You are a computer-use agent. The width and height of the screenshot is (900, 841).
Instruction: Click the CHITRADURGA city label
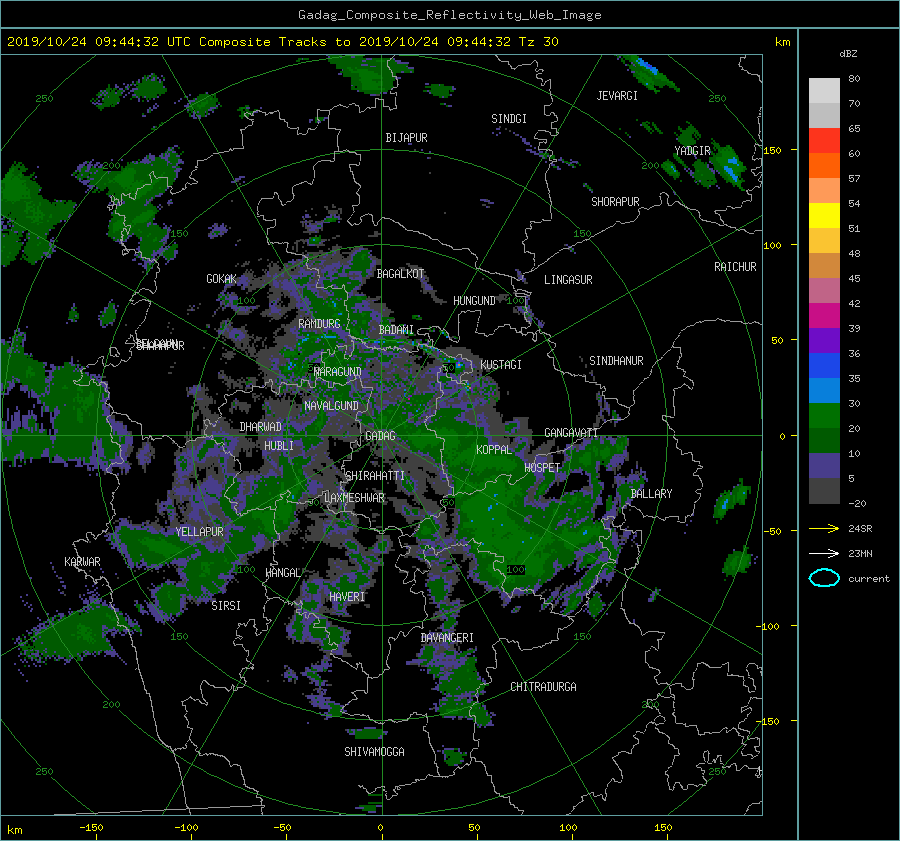click(544, 687)
